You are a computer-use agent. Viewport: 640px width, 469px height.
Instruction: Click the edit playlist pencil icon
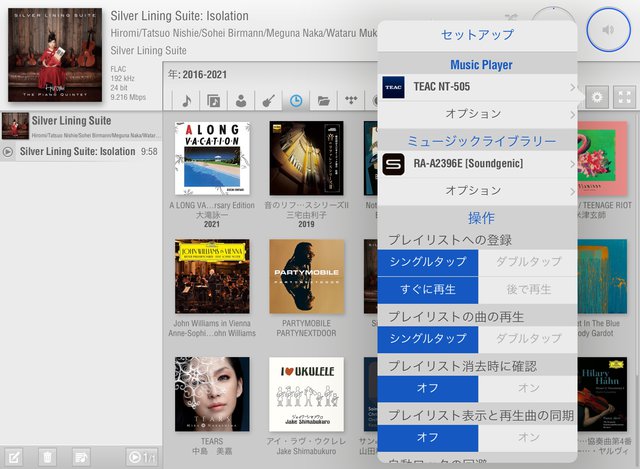(15, 457)
